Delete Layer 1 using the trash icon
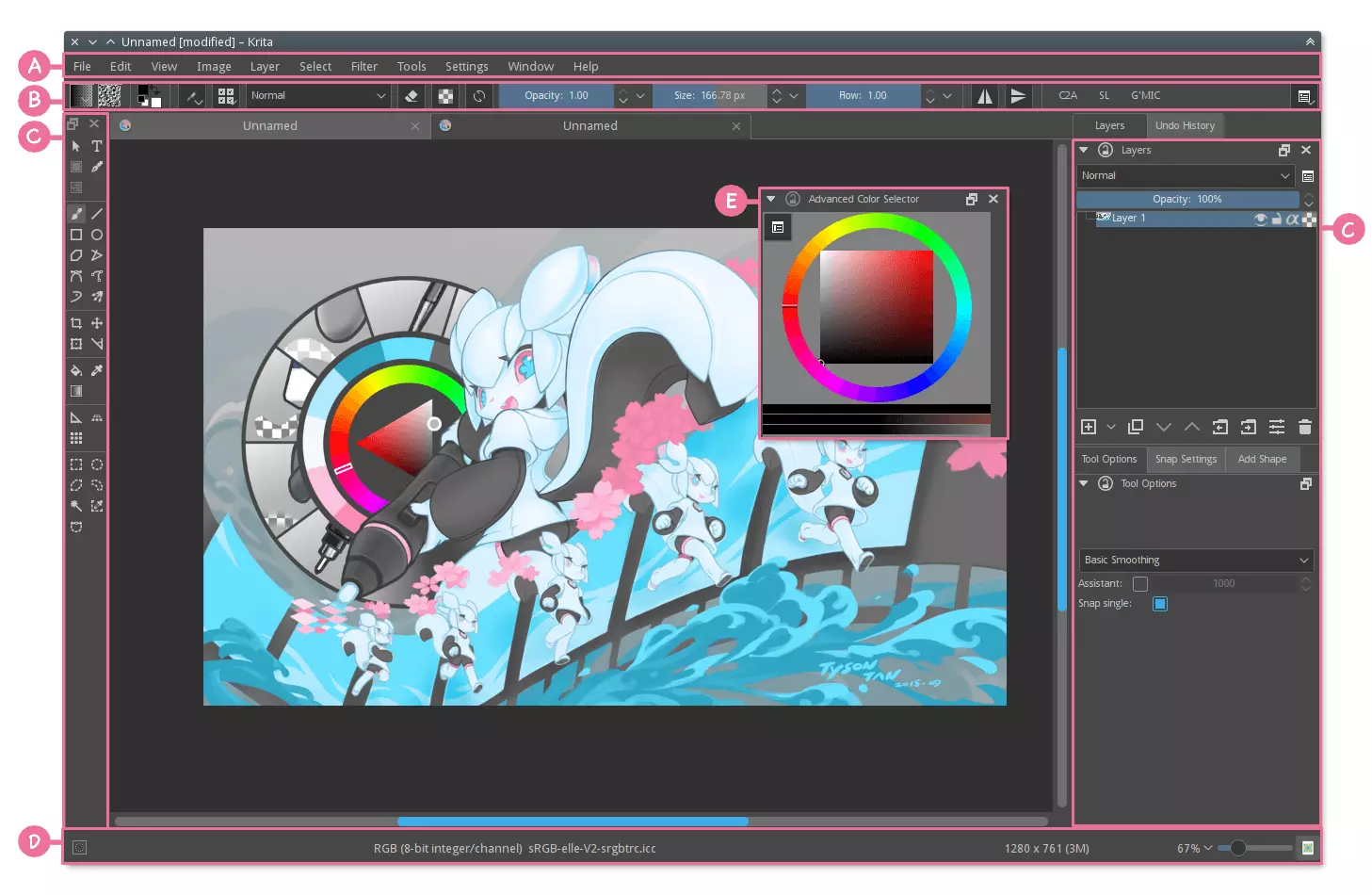Viewport: 1372px width, 895px height. [1305, 427]
